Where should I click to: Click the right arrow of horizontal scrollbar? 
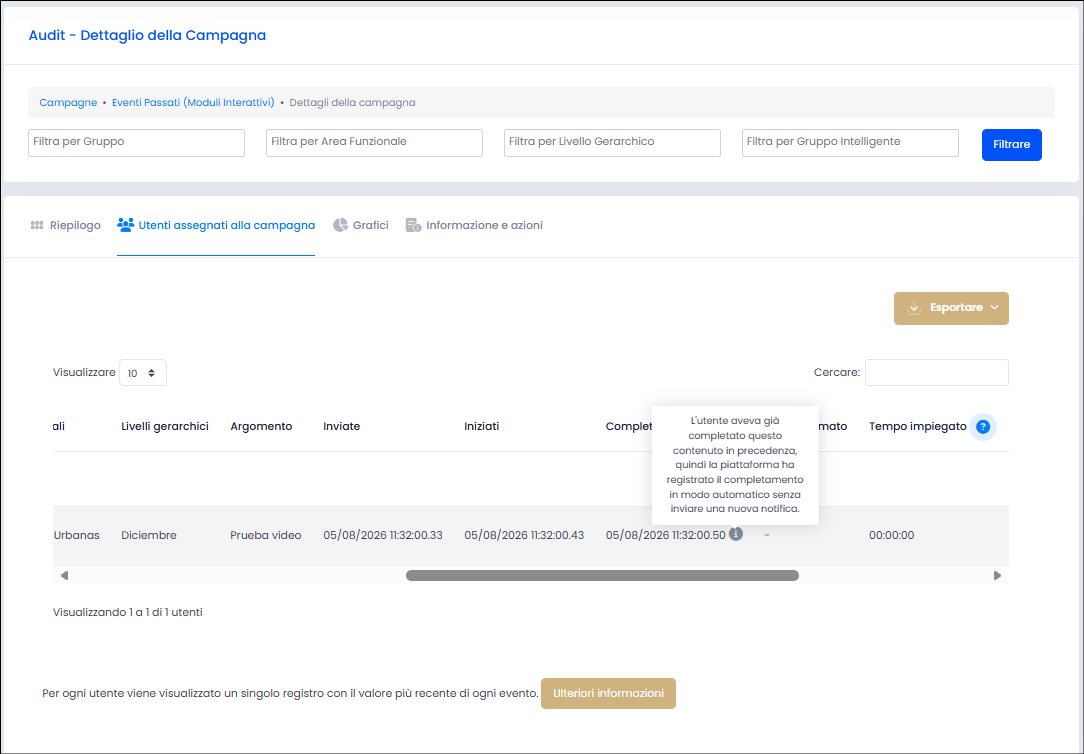[997, 575]
